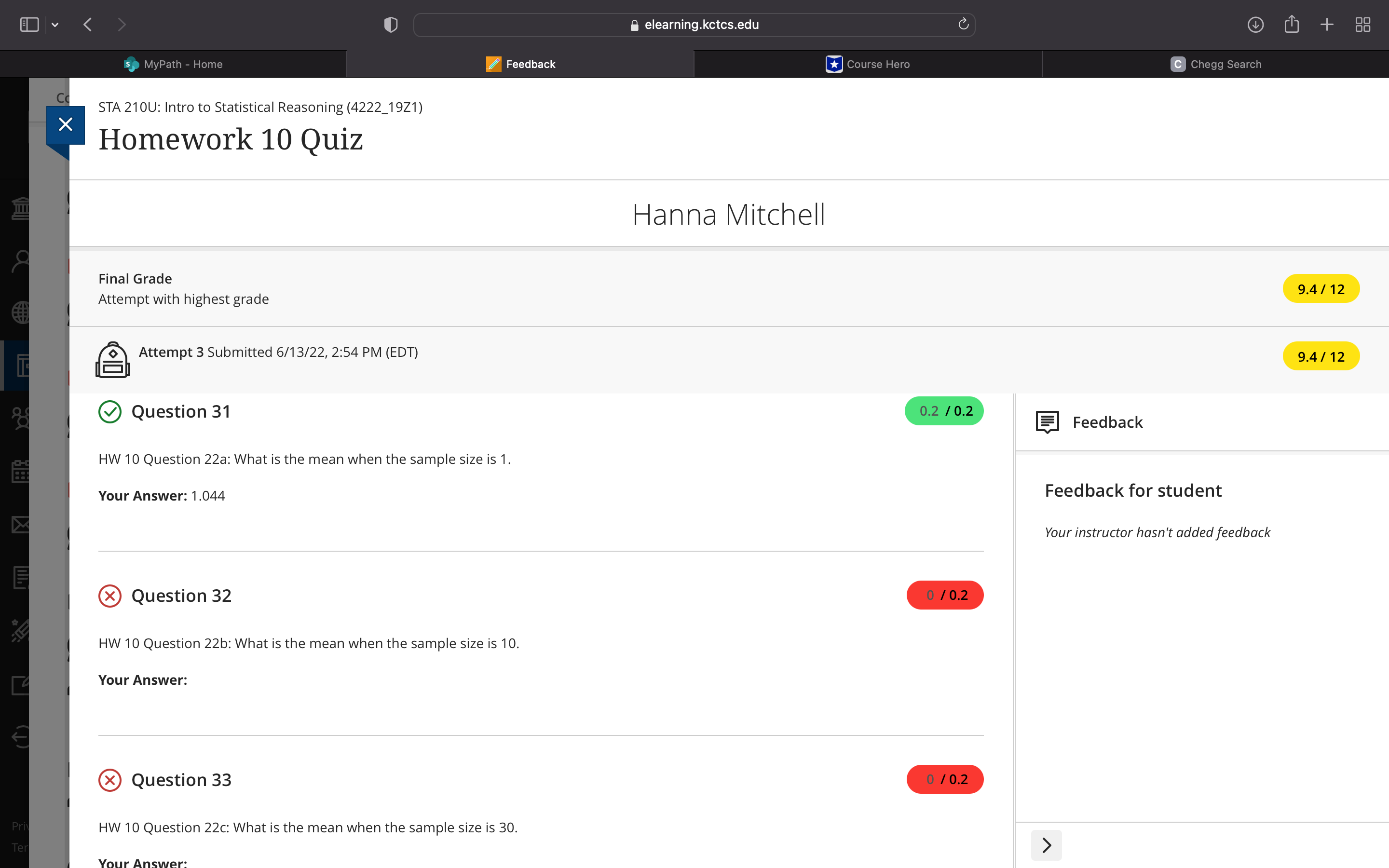The width and height of the screenshot is (1389, 868).
Task: Switch to the Chegg Search tab
Action: pos(1215,64)
